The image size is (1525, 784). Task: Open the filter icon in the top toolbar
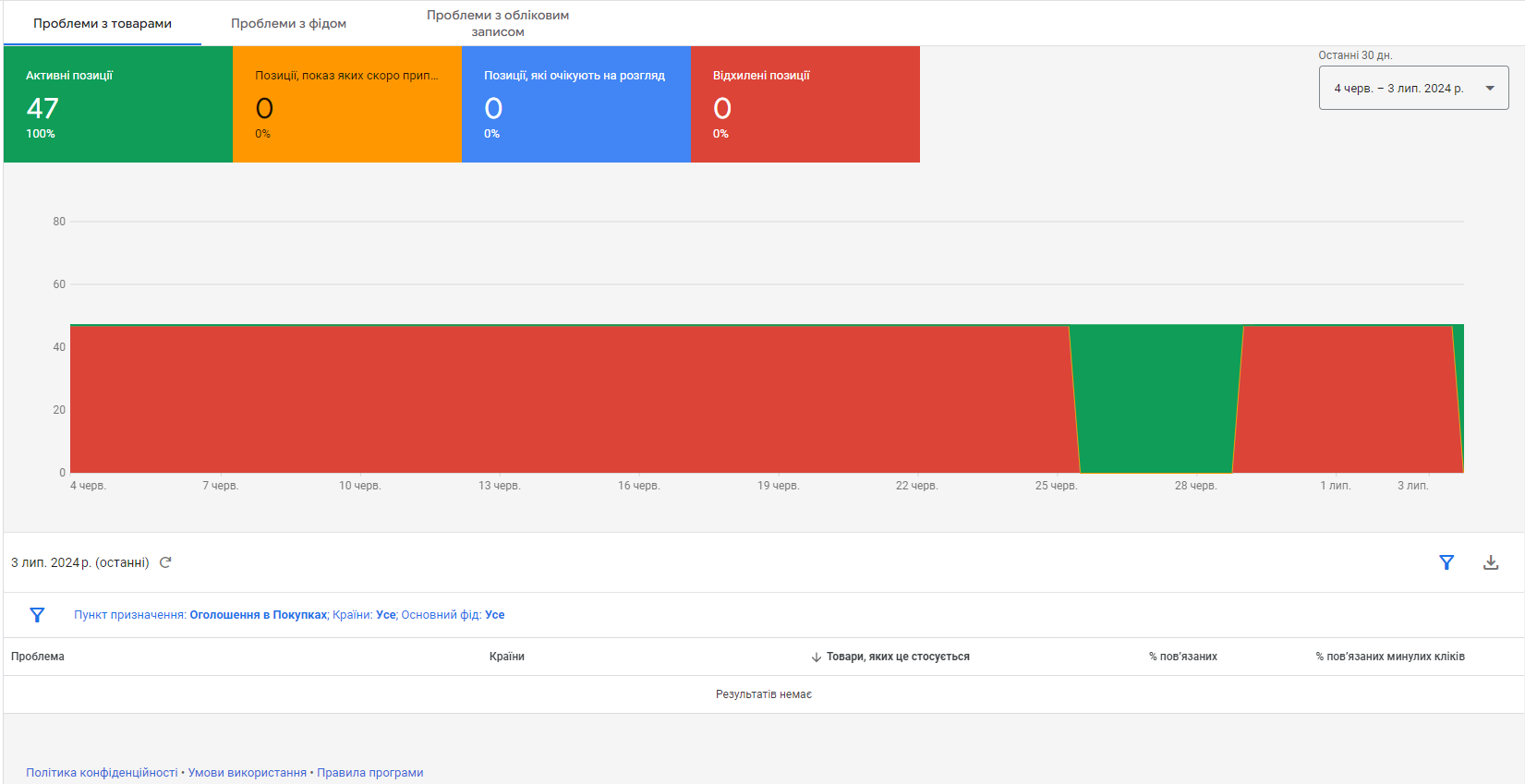[x=1446, y=562]
